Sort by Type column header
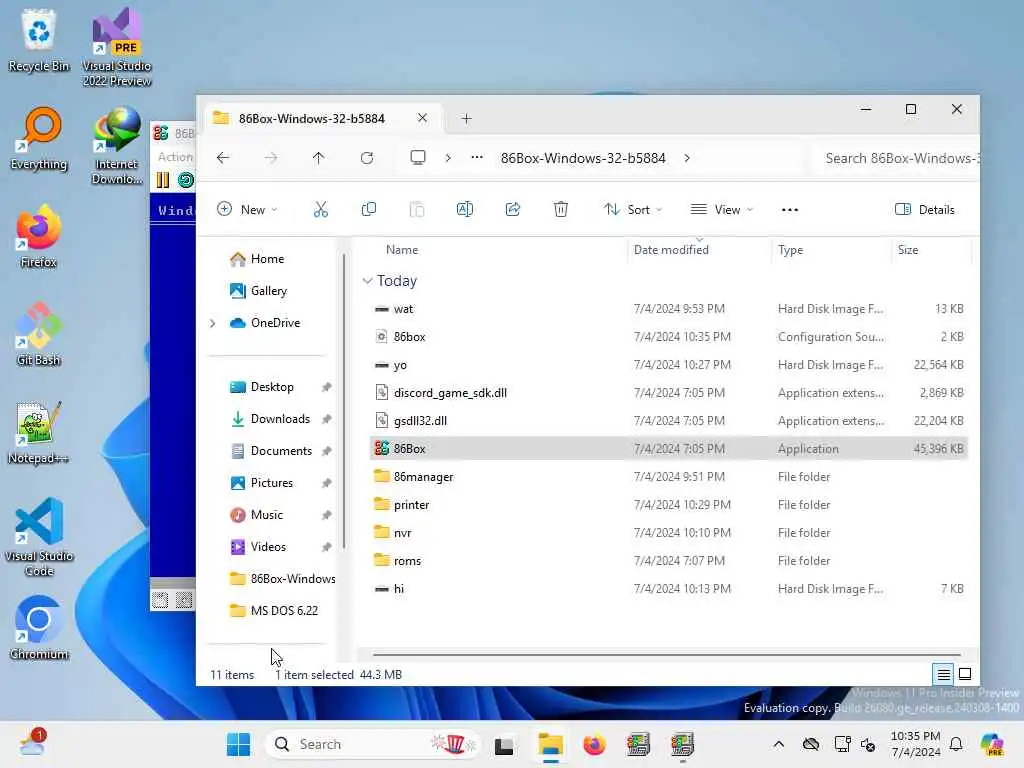The width and height of the screenshot is (1024, 768). click(x=790, y=249)
